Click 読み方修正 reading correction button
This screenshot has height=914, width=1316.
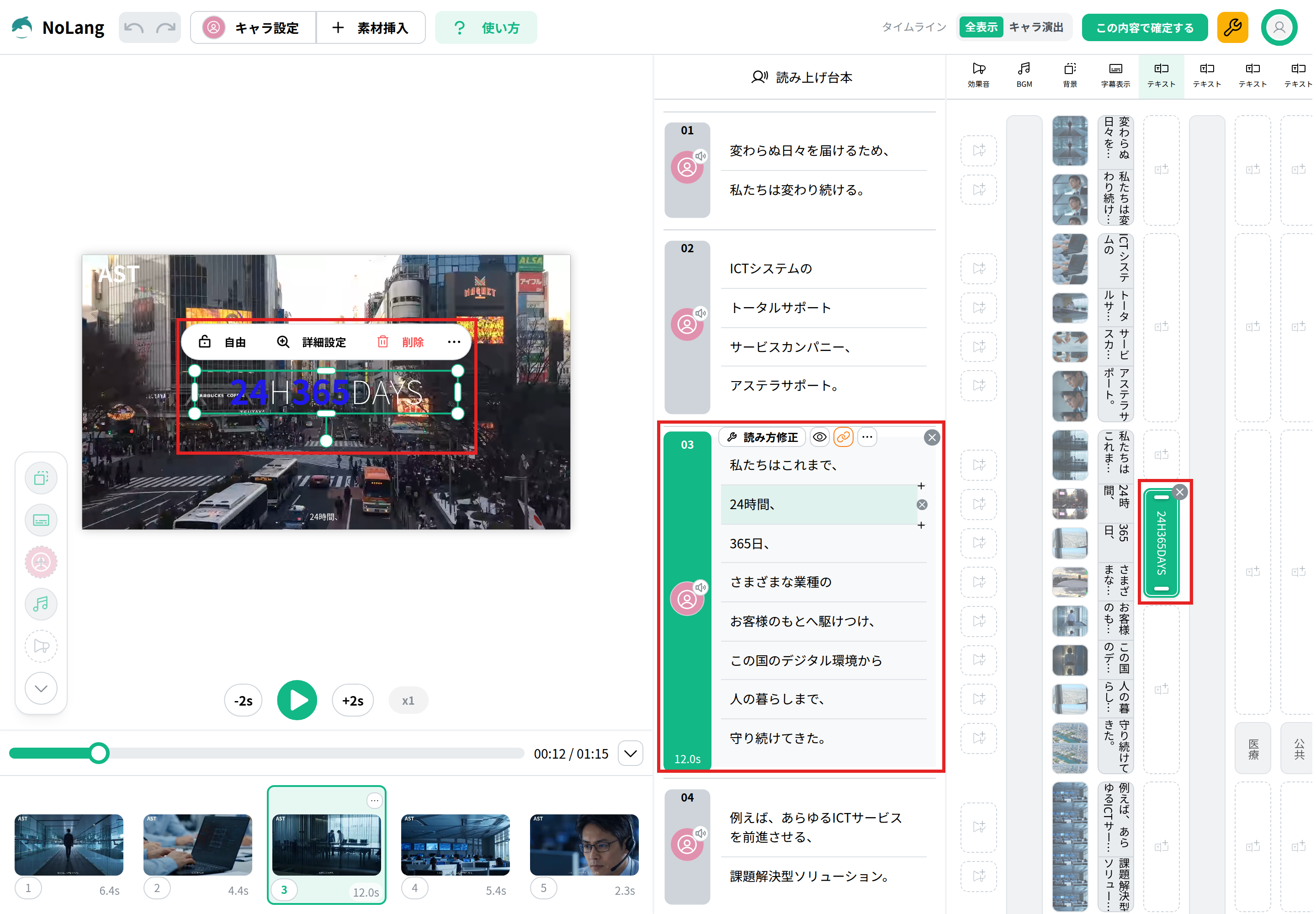762,437
